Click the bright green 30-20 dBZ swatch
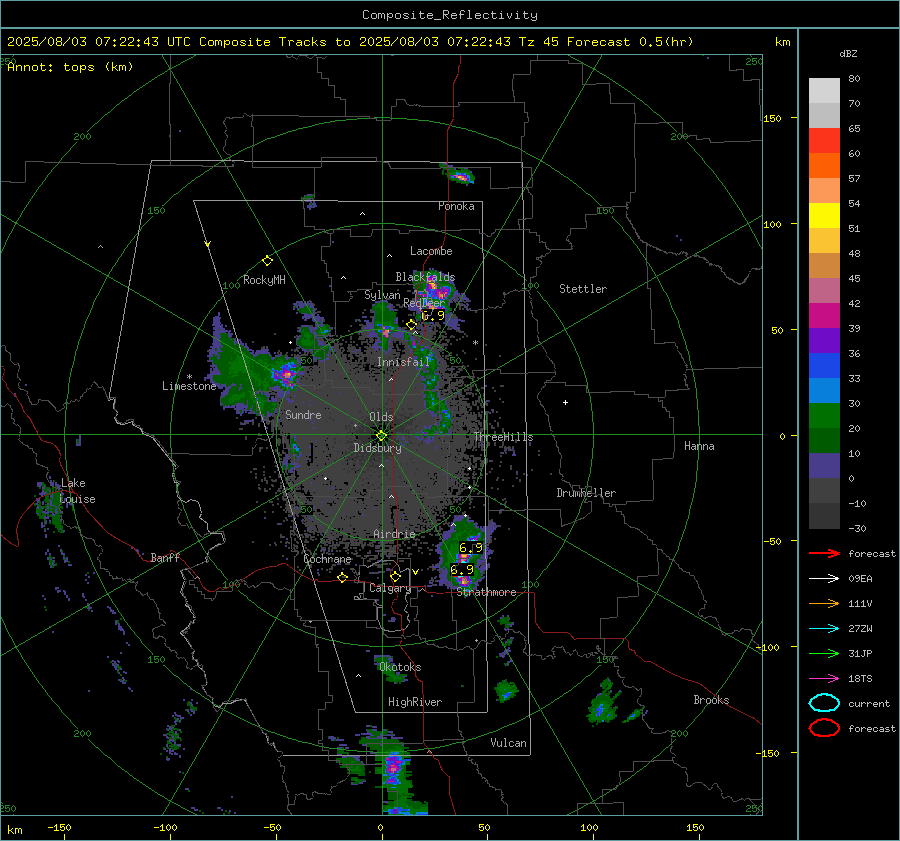The height and width of the screenshot is (841, 900). tap(824, 416)
